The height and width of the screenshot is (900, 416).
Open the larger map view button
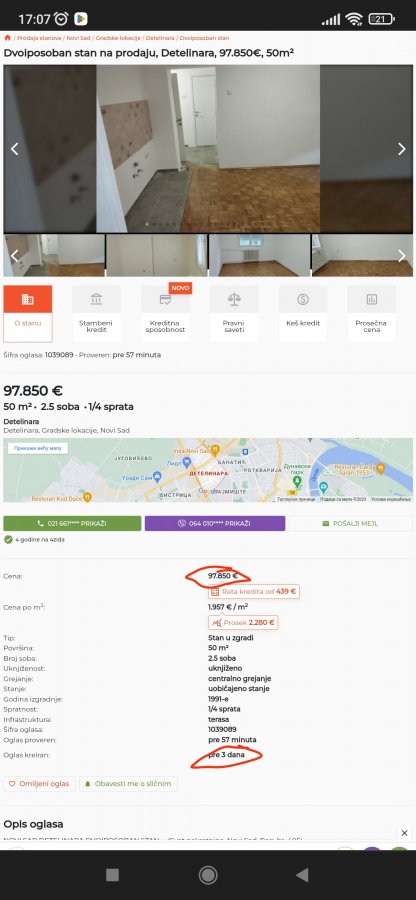(x=38, y=448)
